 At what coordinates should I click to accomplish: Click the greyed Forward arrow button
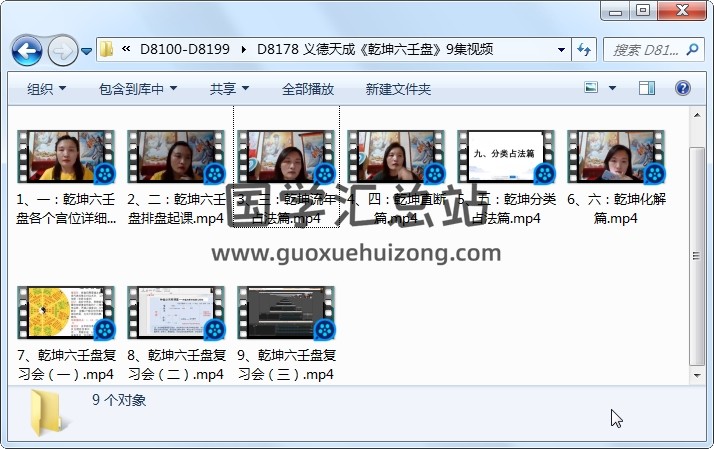(x=63, y=50)
